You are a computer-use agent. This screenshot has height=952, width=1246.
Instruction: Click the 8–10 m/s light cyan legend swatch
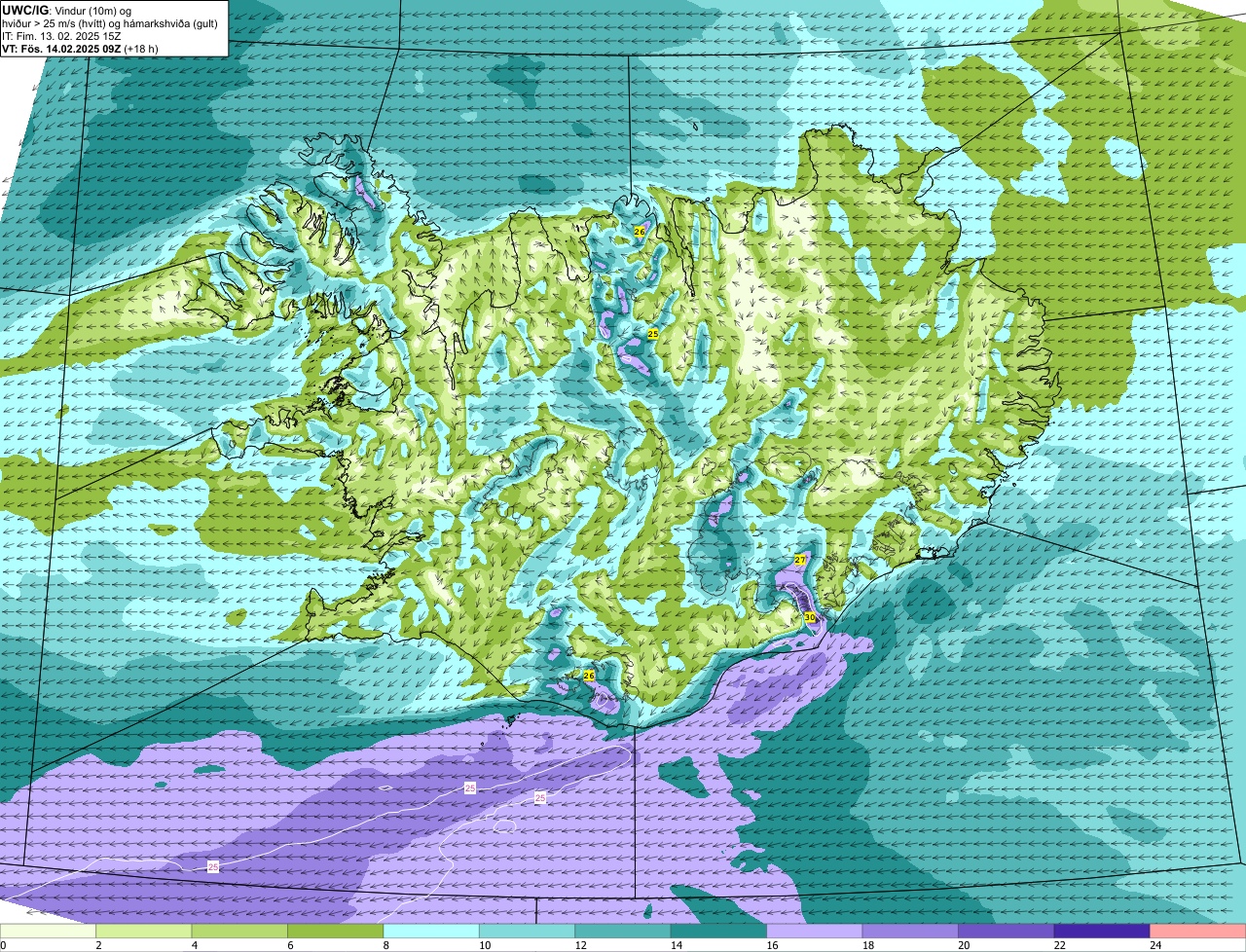(x=431, y=931)
